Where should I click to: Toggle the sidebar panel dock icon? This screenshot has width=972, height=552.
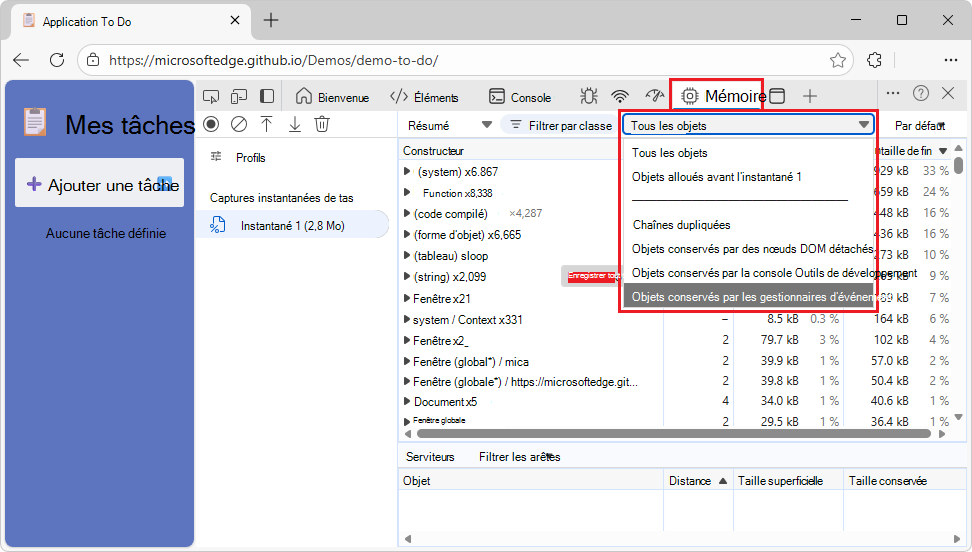(267, 96)
